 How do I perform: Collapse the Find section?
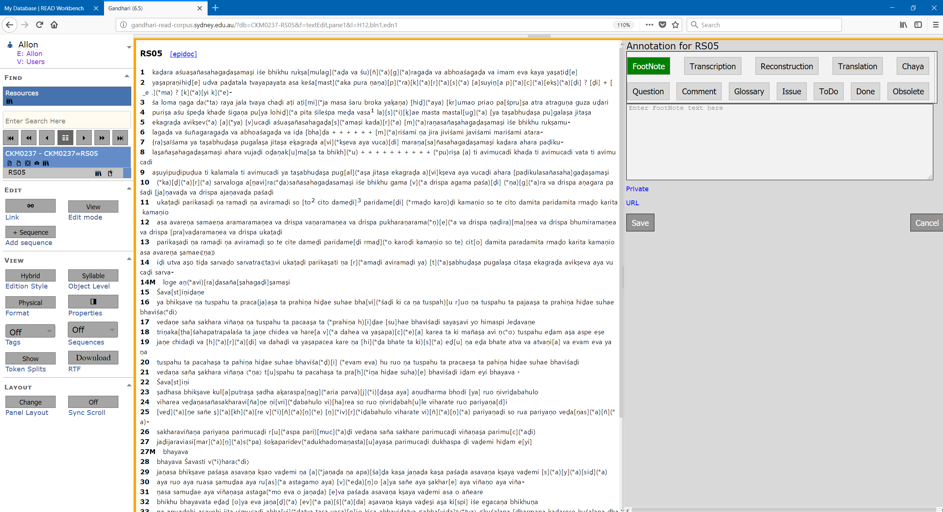click(127, 77)
